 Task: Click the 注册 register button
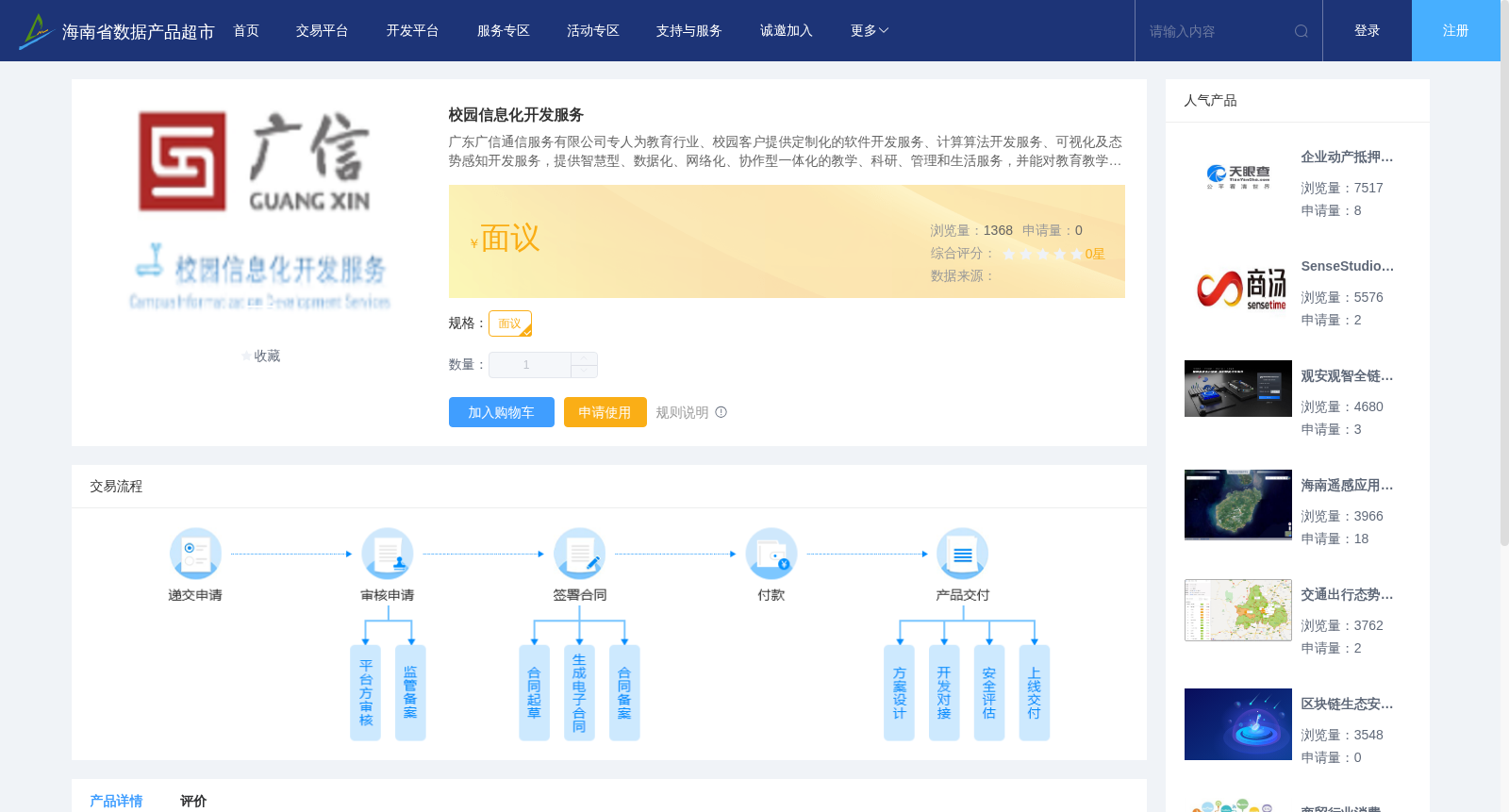(x=1456, y=31)
